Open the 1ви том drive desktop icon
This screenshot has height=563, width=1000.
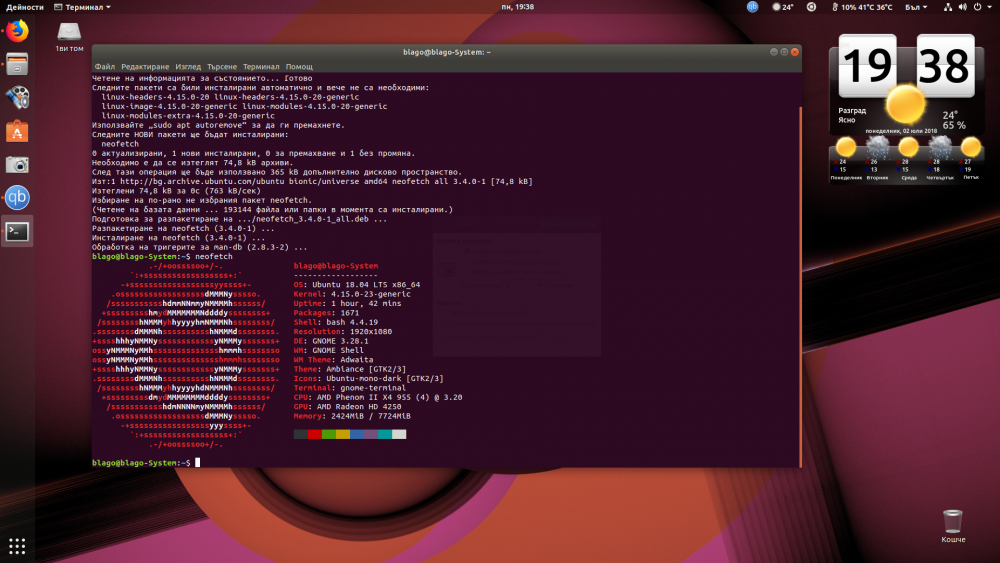click(x=69, y=37)
